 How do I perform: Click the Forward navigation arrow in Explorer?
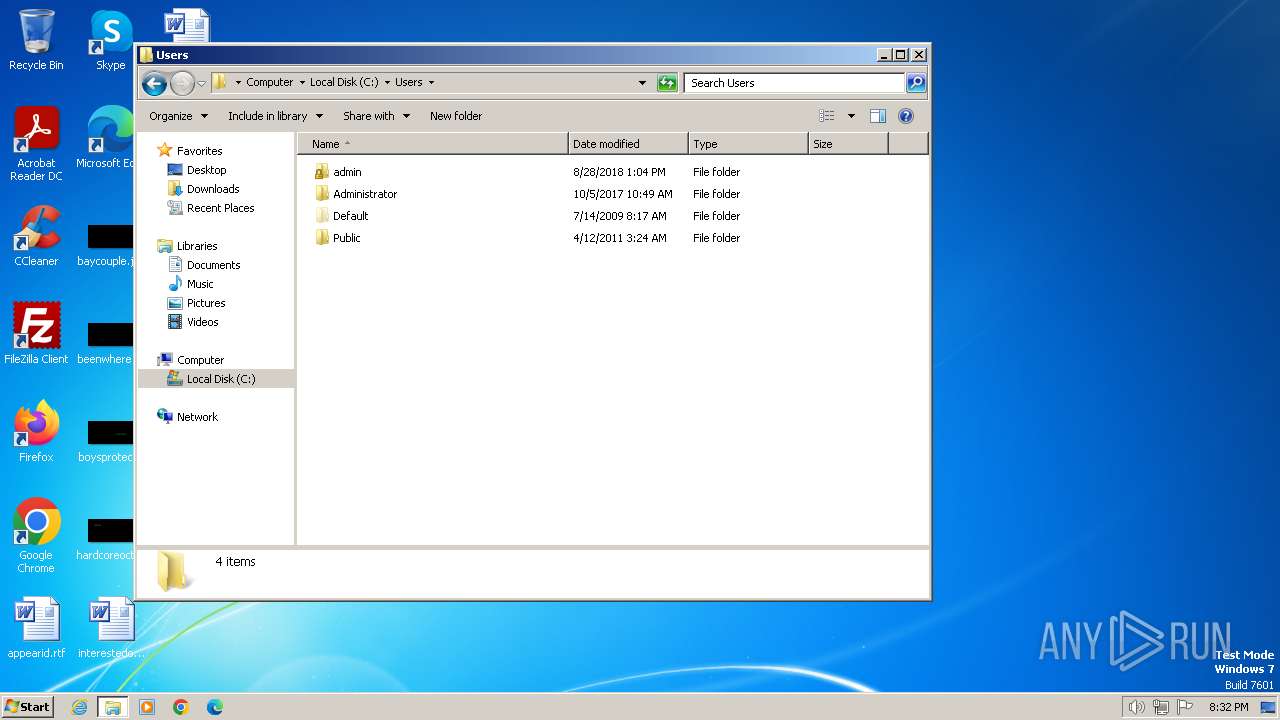click(182, 83)
